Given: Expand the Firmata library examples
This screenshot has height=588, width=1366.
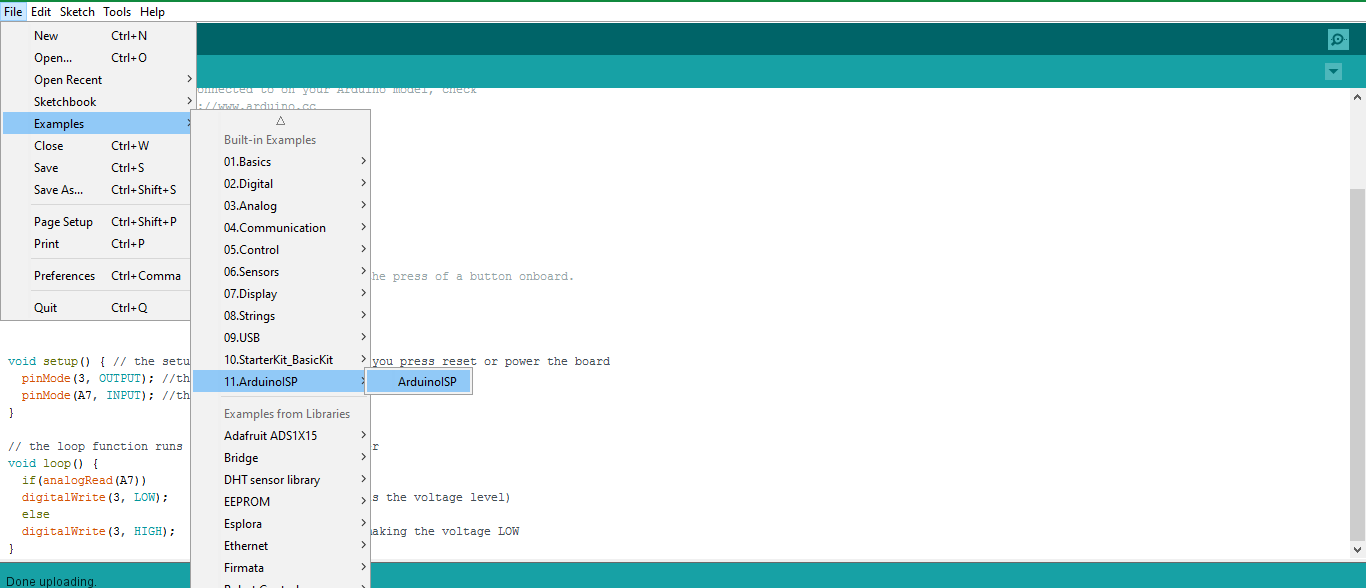Looking at the screenshot, I should [281, 568].
